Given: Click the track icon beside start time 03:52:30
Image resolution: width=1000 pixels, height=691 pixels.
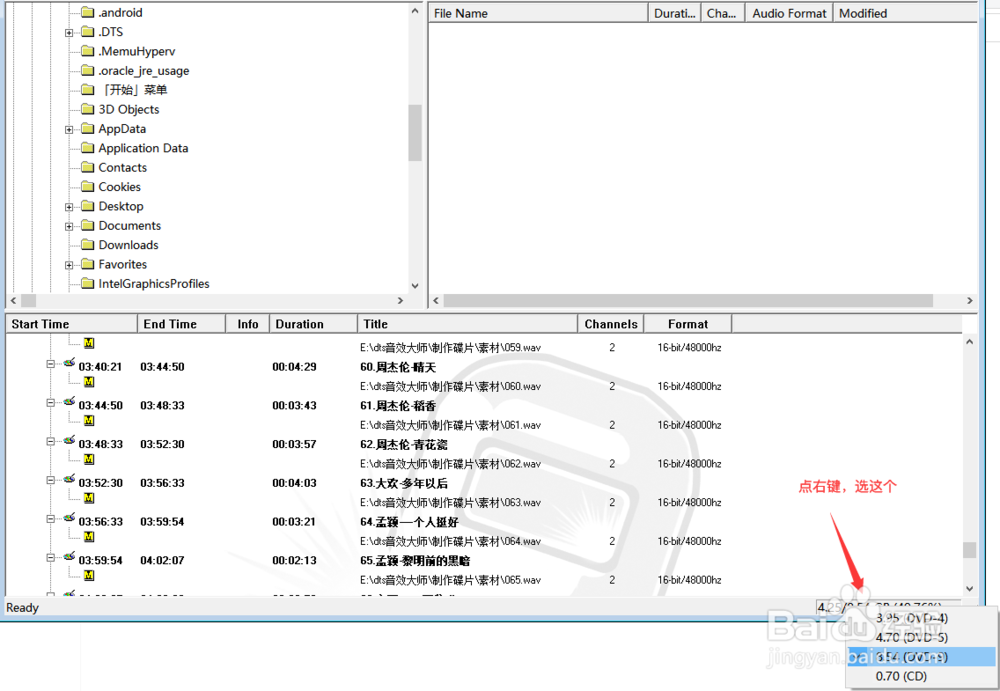Looking at the screenshot, I should coord(69,480).
